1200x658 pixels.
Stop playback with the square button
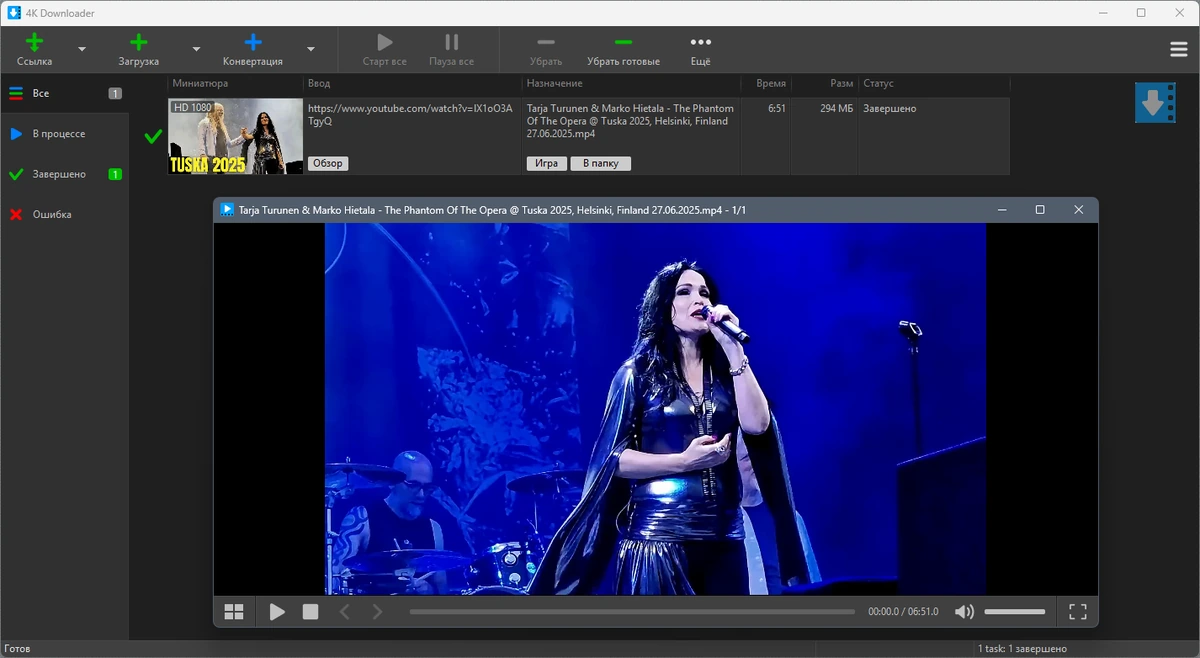click(311, 612)
